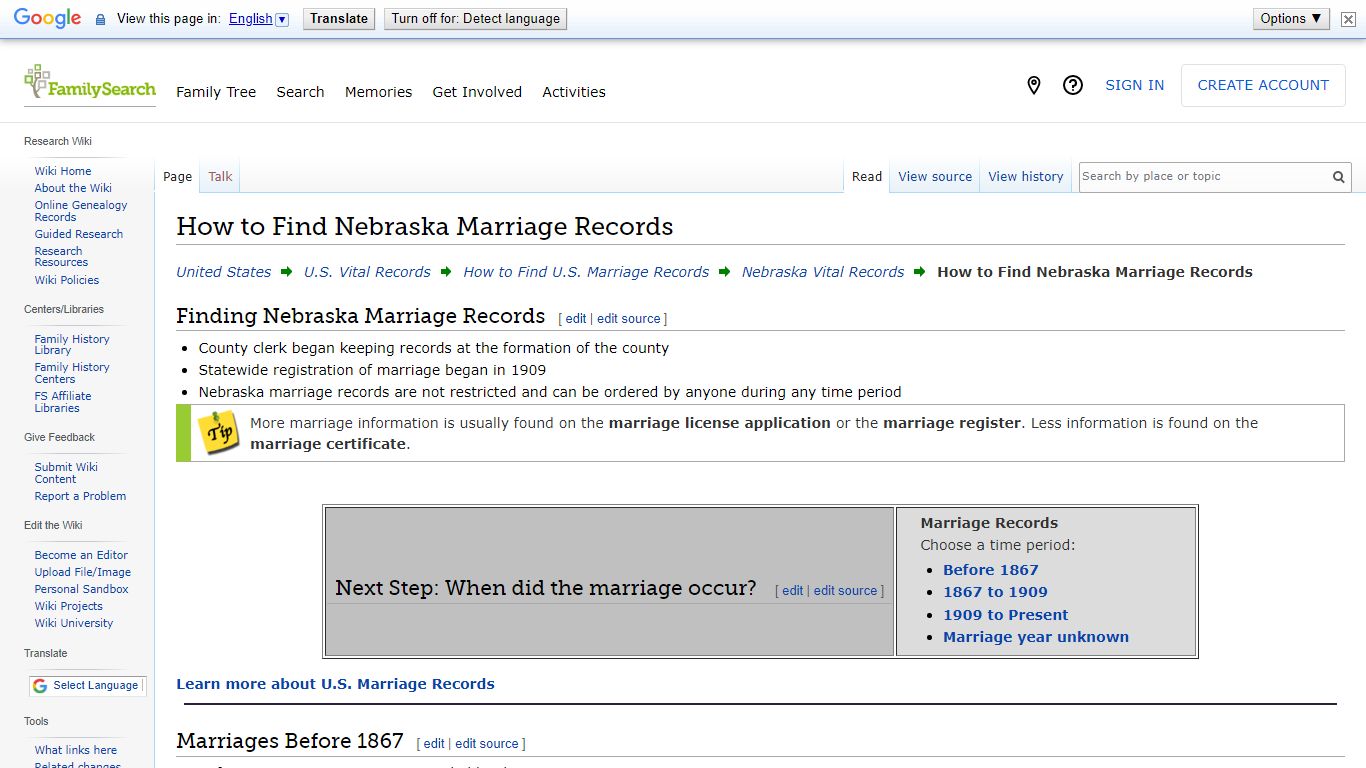Click edit source next to Finding Nebraska Marriage Records
Viewport: 1366px width, 768px height.
[x=629, y=319]
